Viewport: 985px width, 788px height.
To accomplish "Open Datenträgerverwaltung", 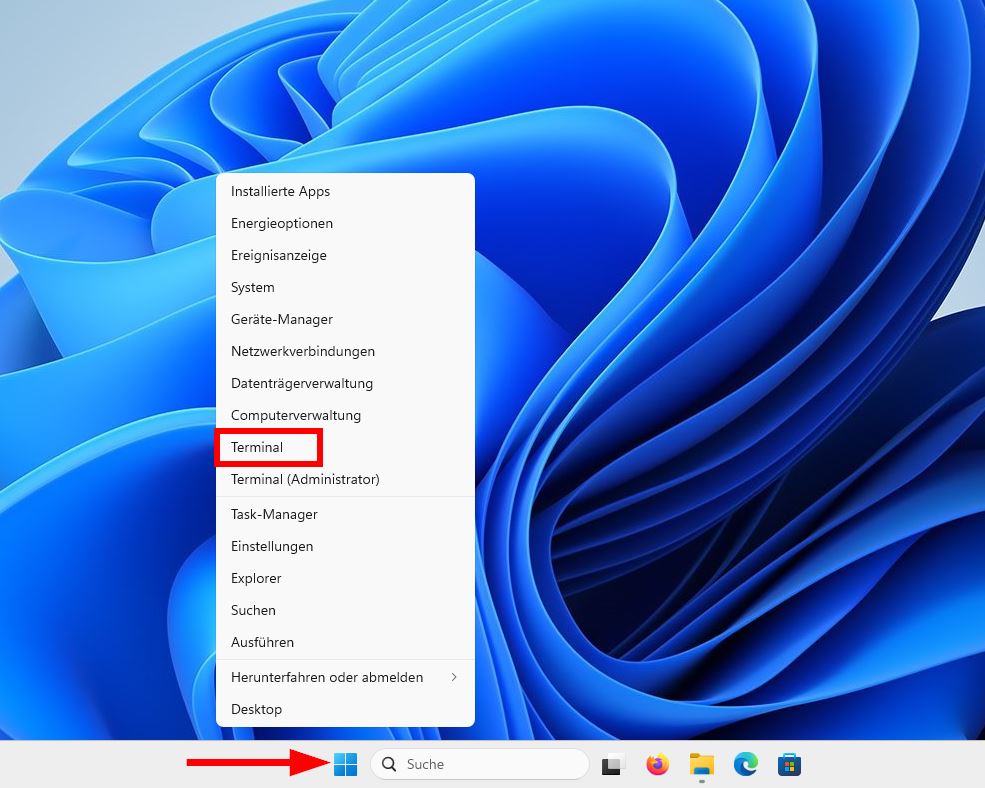I will pyautogui.click(x=302, y=383).
